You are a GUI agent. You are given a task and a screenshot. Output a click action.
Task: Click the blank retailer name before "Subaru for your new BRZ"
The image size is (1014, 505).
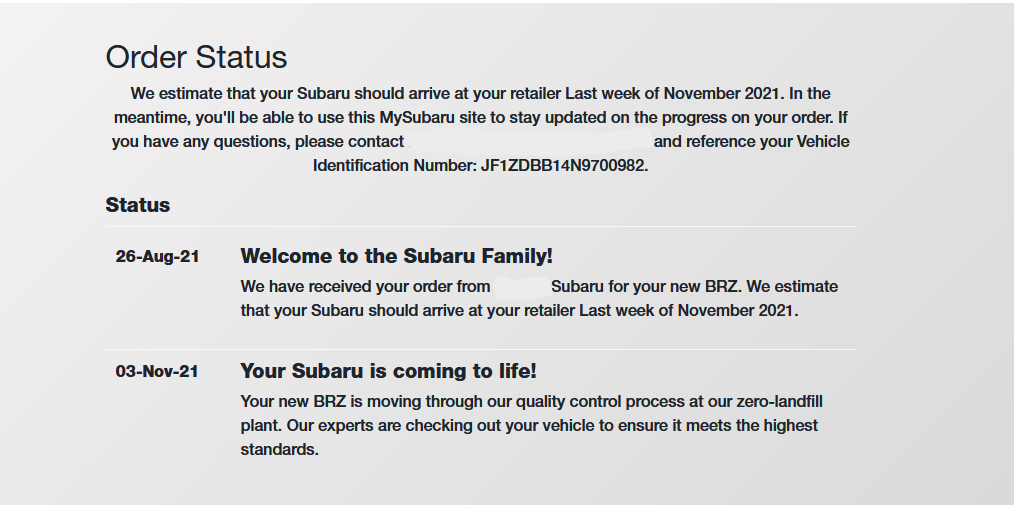point(520,287)
